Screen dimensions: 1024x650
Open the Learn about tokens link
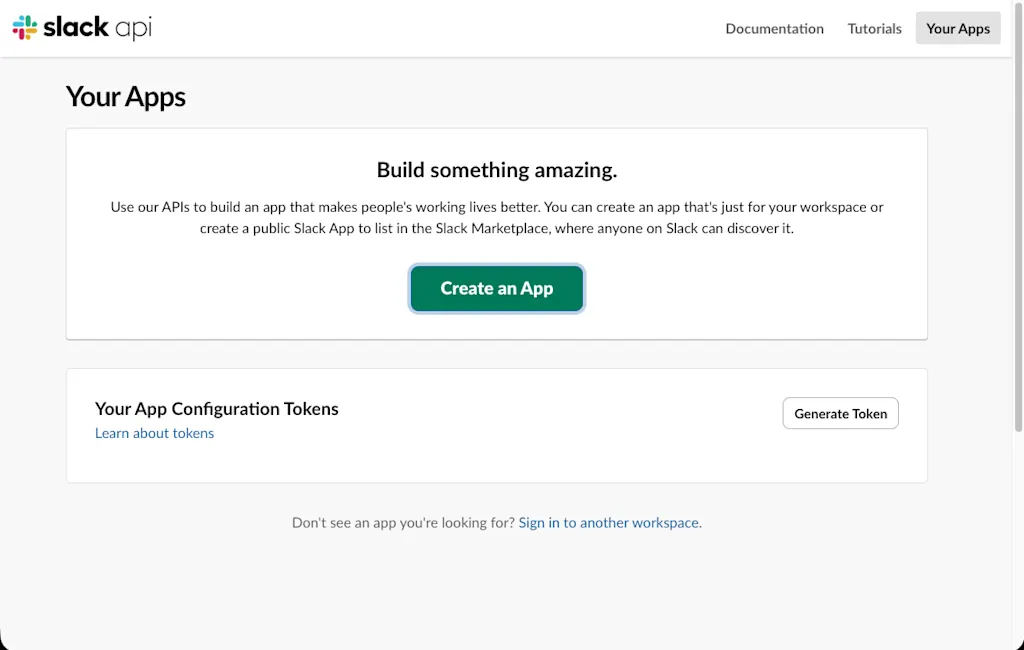pyautogui.click(x=154, y=433)
